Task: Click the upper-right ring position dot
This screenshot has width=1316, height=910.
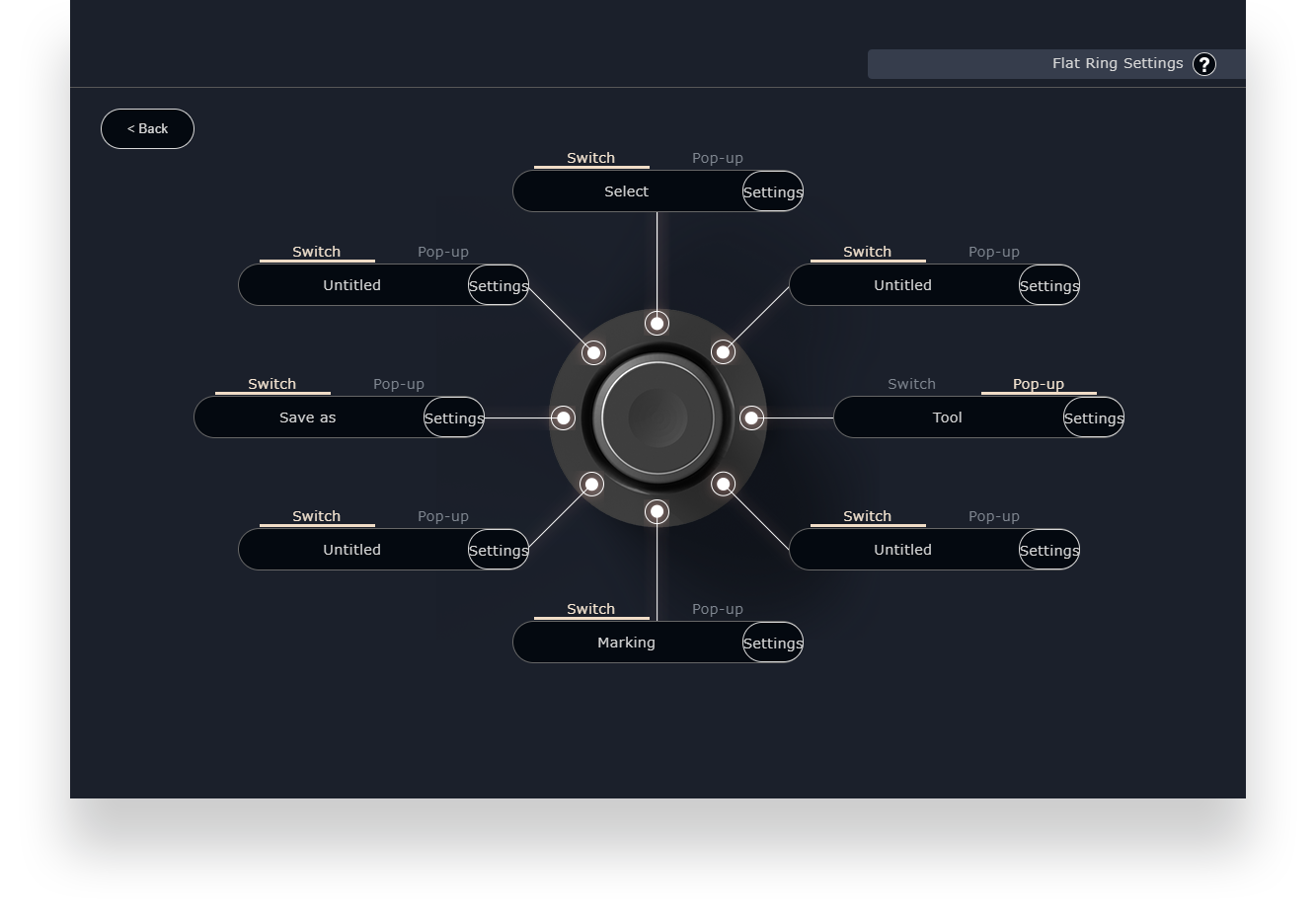Action: (723, 351)
